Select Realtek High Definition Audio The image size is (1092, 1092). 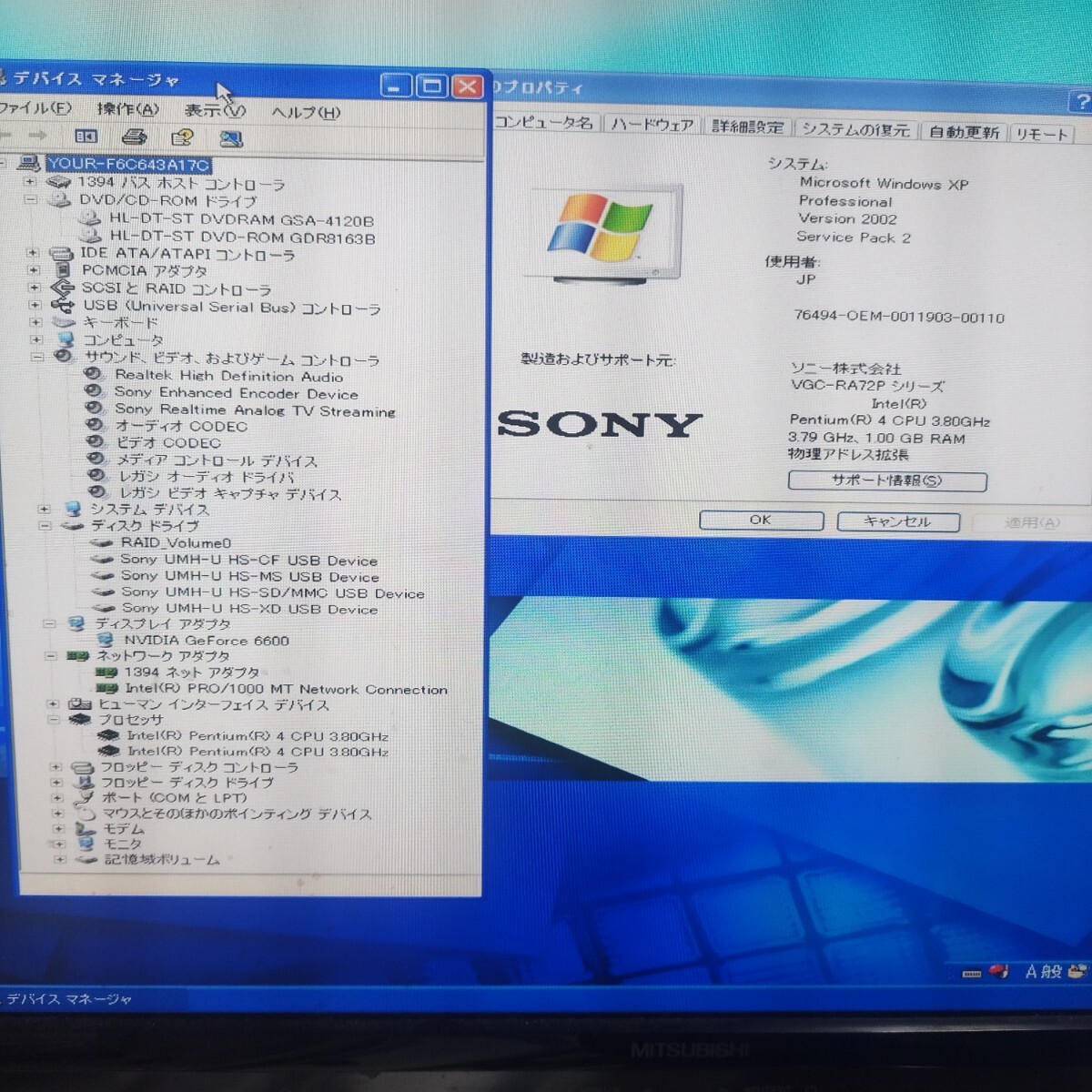click(229, 376)
